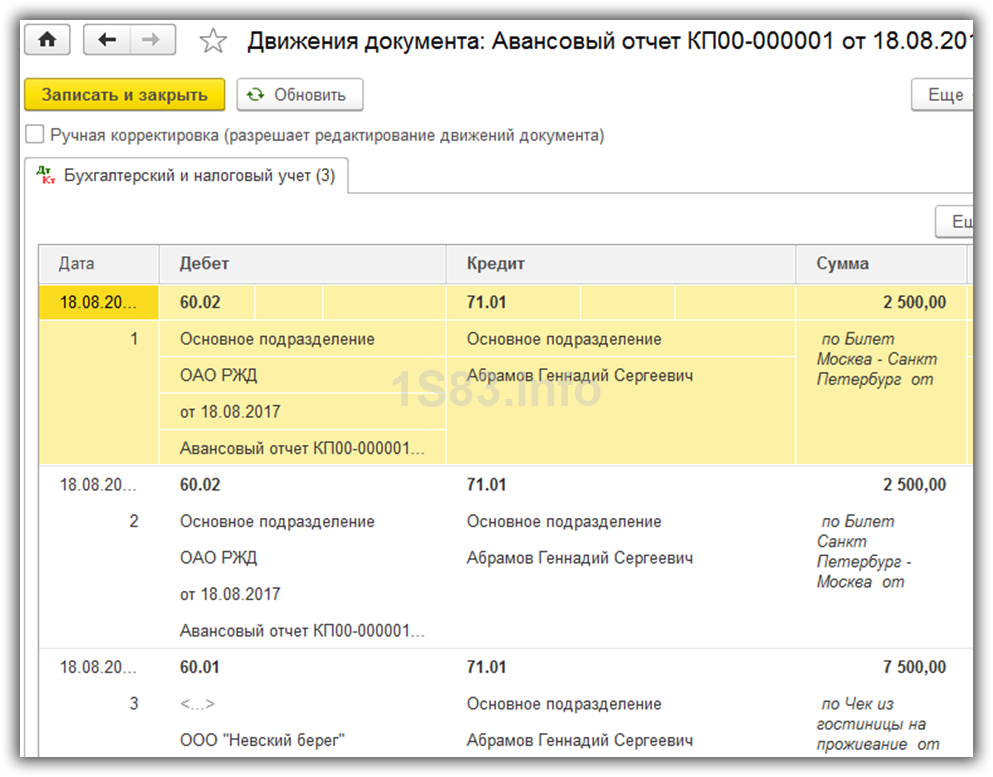Click the Обновить refresh button
Viewport: 993px width, 777px height.
pos(299,95)
